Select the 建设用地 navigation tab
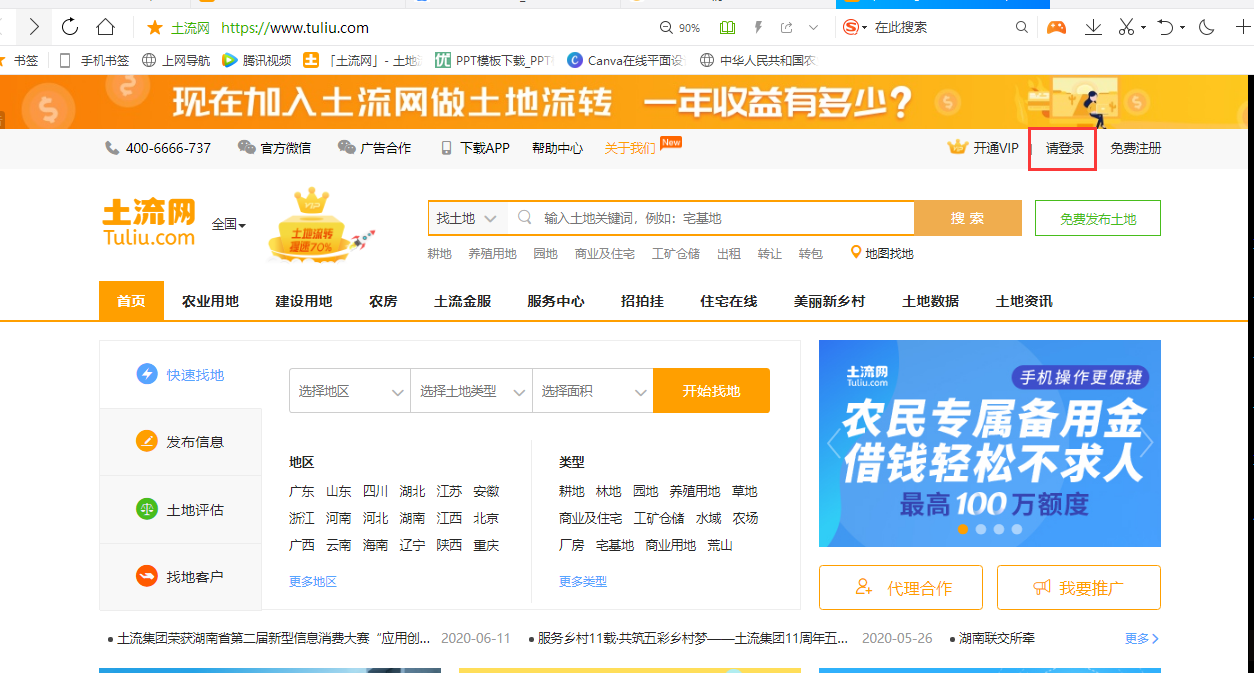The height and width of the screenshot is (673, 1254). (x=304, y=301)
